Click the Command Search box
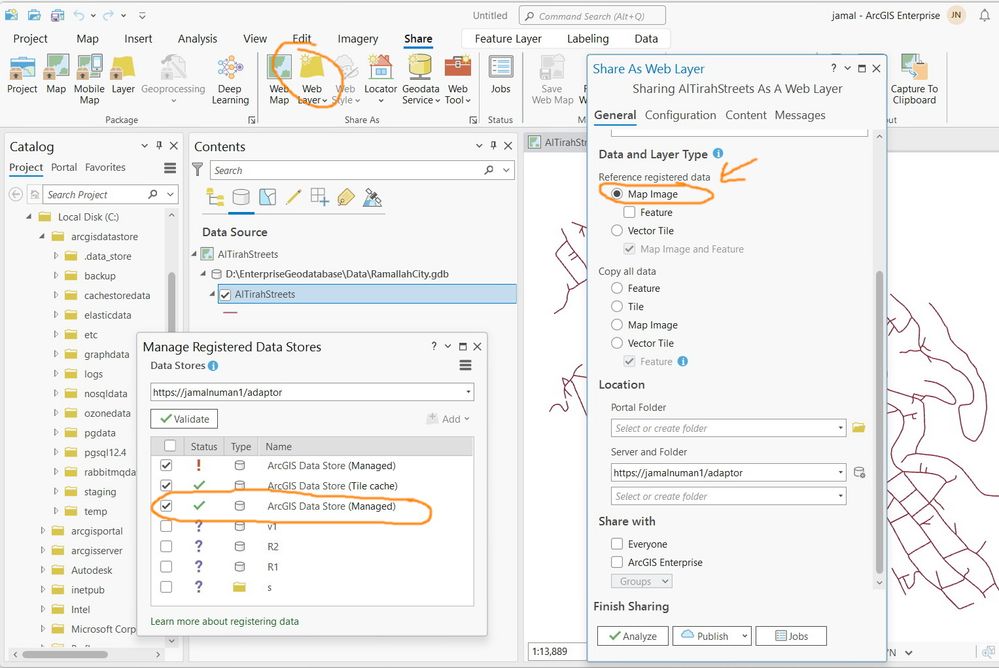The image size is (999, 668). pyautogui.click(x=593, y=16)
